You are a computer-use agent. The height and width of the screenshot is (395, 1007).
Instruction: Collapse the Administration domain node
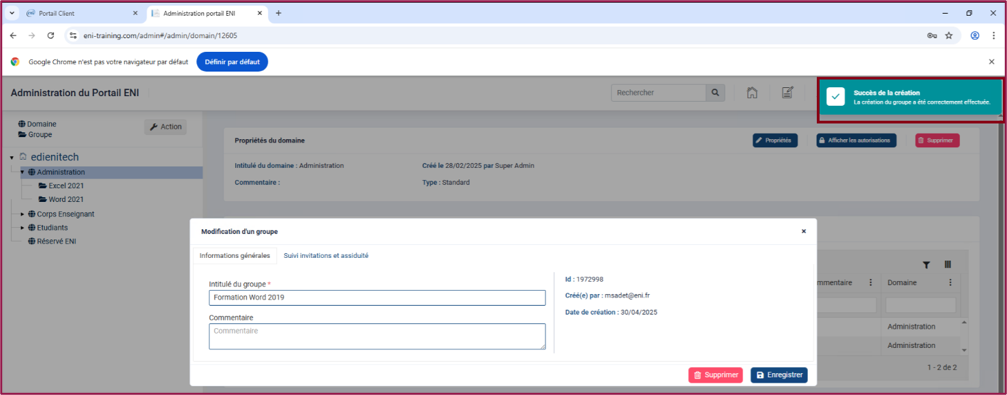tap(23, 172)
